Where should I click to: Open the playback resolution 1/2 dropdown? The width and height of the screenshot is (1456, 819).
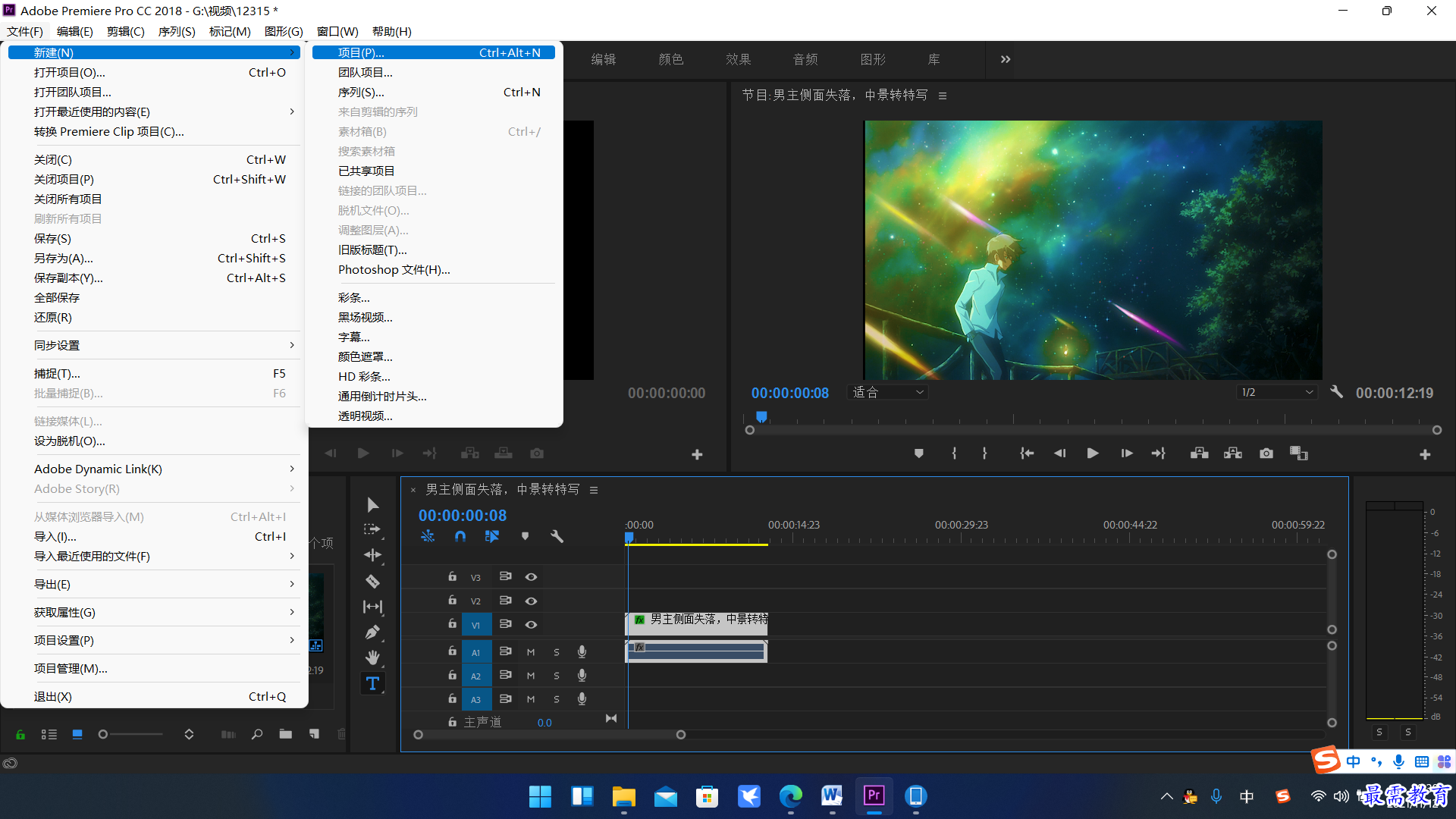pos(1277,392)
